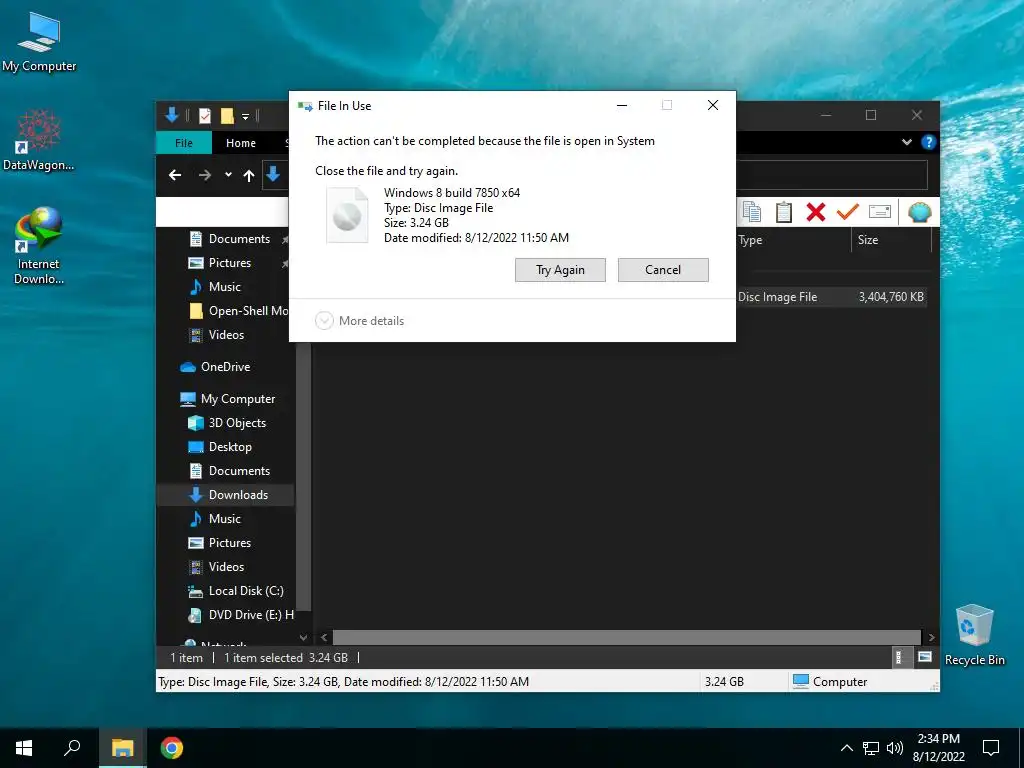The height and width of the screenshot is (768, 1024).
Task: Open My Computer desktop icon
Action: point(39,42)
